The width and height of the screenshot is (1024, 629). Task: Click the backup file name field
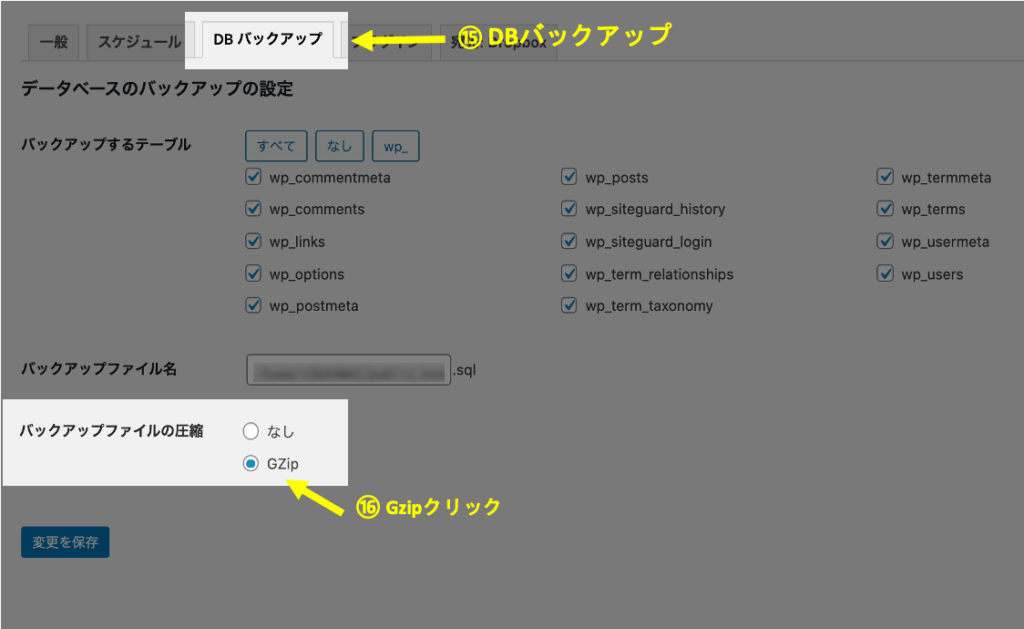349,370
